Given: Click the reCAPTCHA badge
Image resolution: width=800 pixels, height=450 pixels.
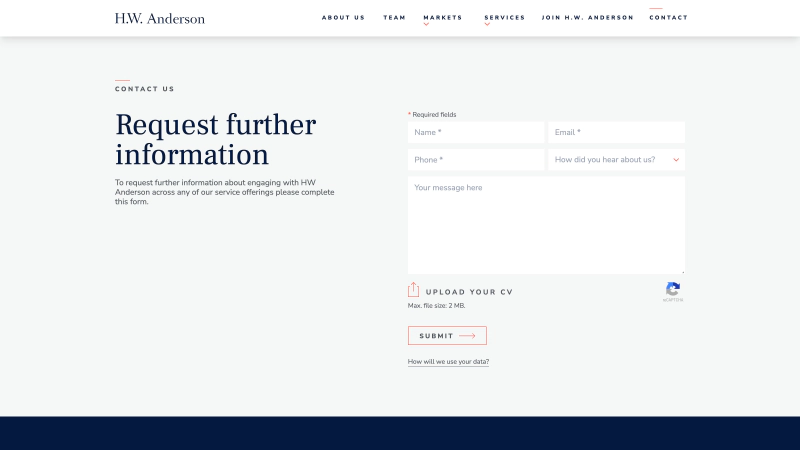Looking at the screenshot, I should [673, 292].
